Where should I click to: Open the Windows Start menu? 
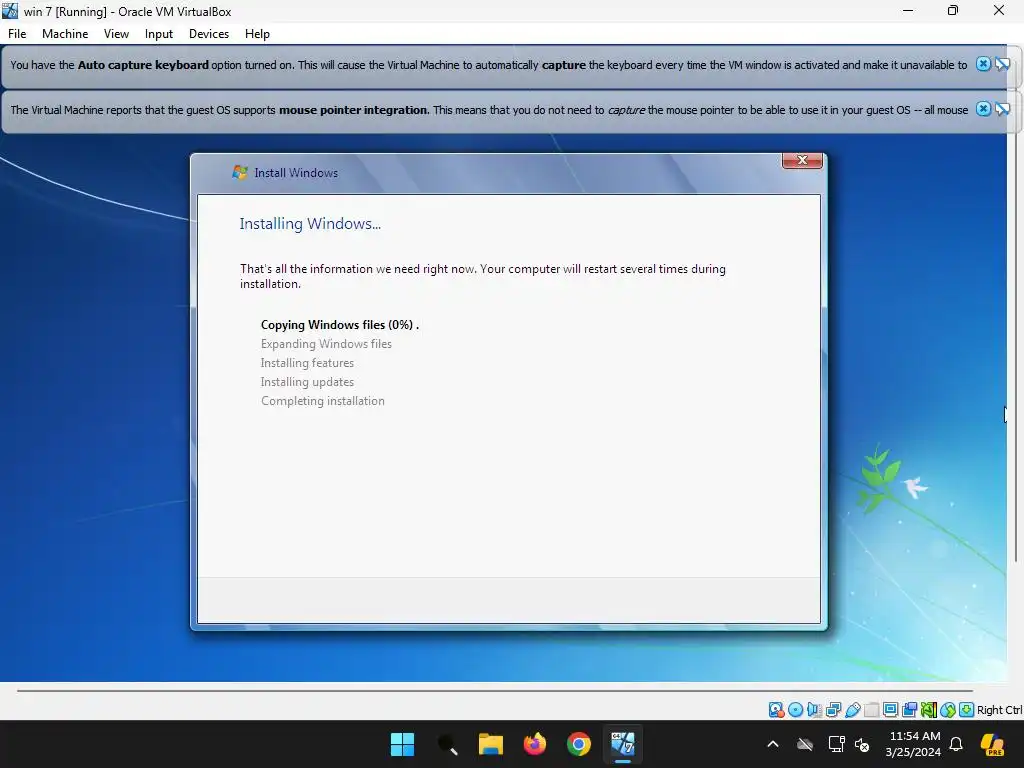point(402,744)
